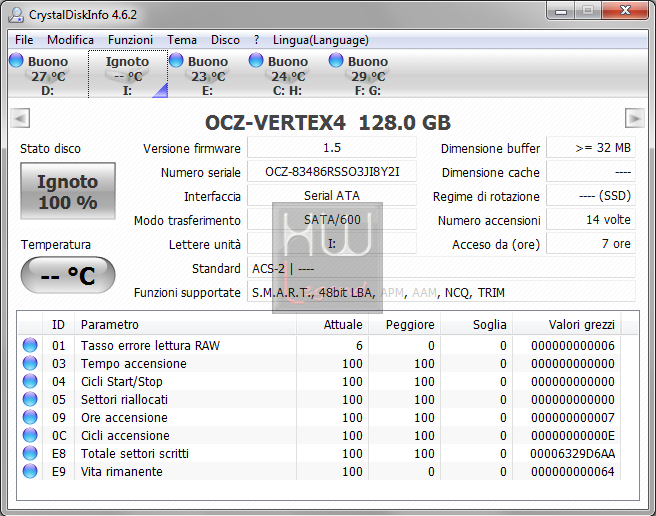Open the Tema menu
The width and height of the screenshot is (656, 516).
(182, 40)
